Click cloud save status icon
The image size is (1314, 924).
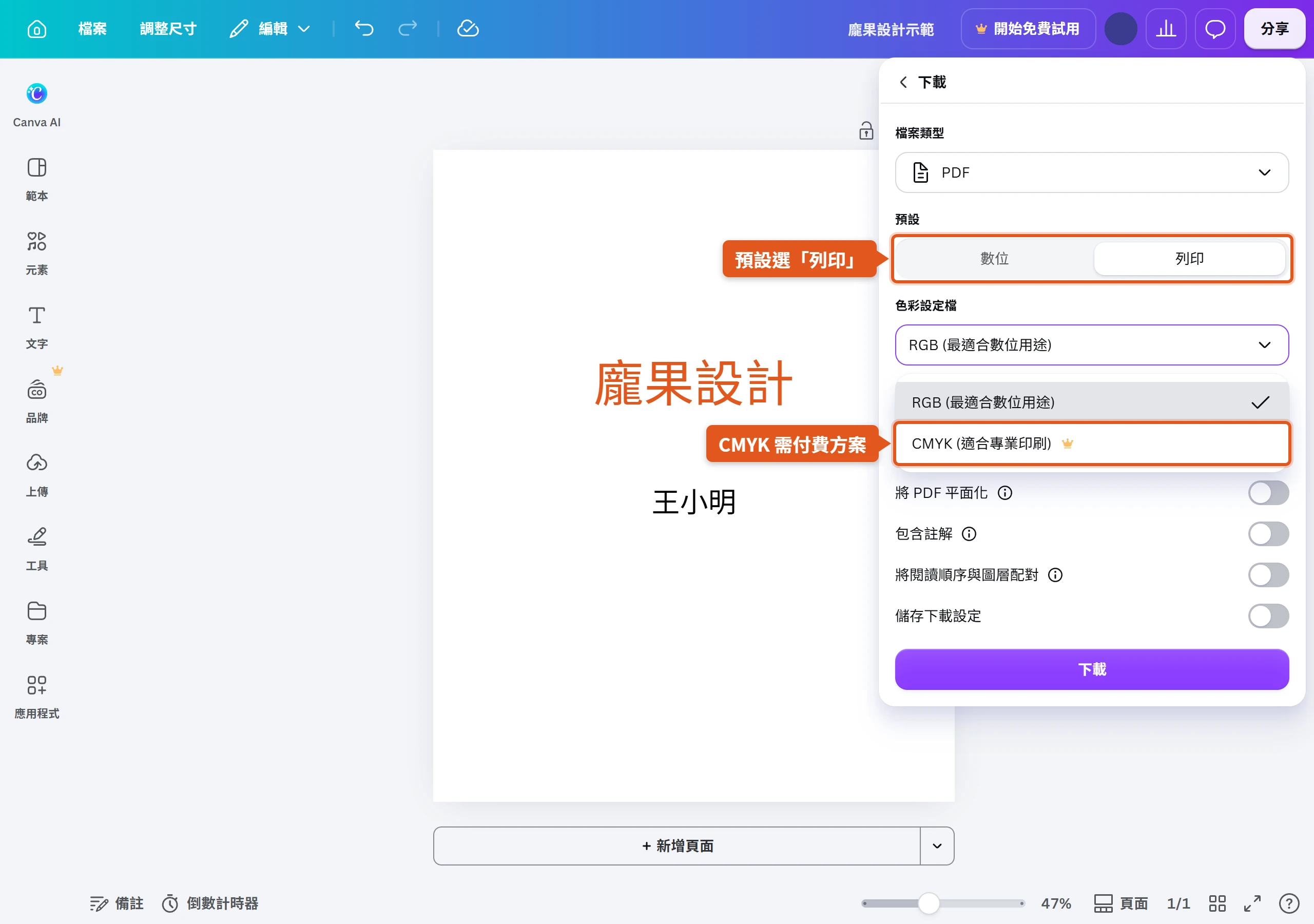[x=468, y=28]
